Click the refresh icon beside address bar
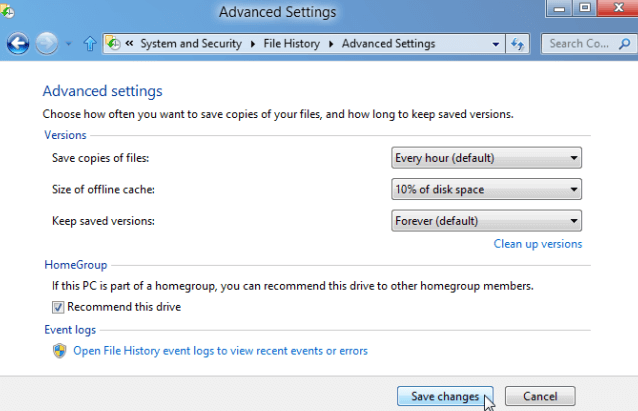 pos(518,44)
